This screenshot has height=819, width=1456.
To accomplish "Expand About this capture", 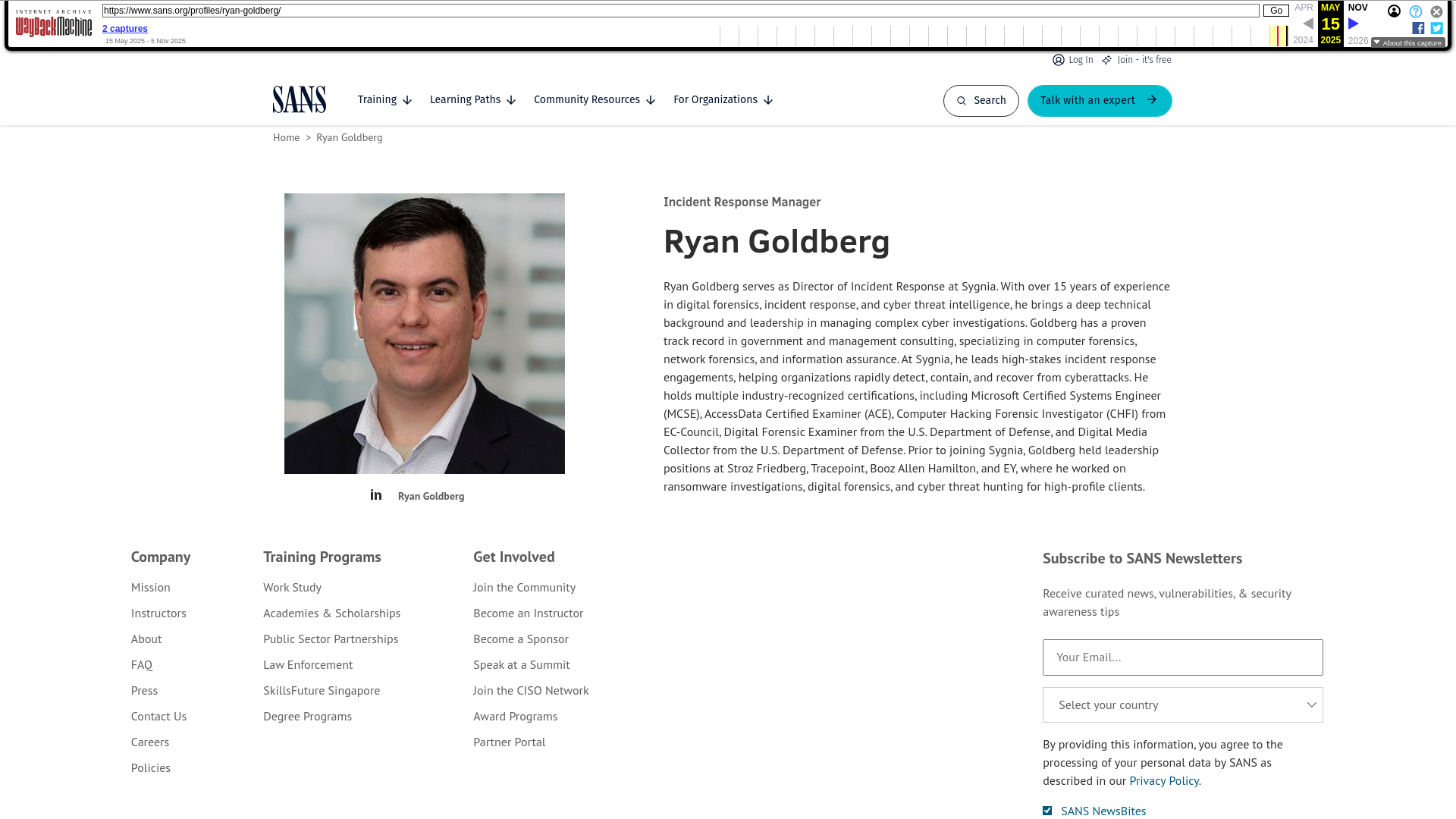I will (1407, 42).
